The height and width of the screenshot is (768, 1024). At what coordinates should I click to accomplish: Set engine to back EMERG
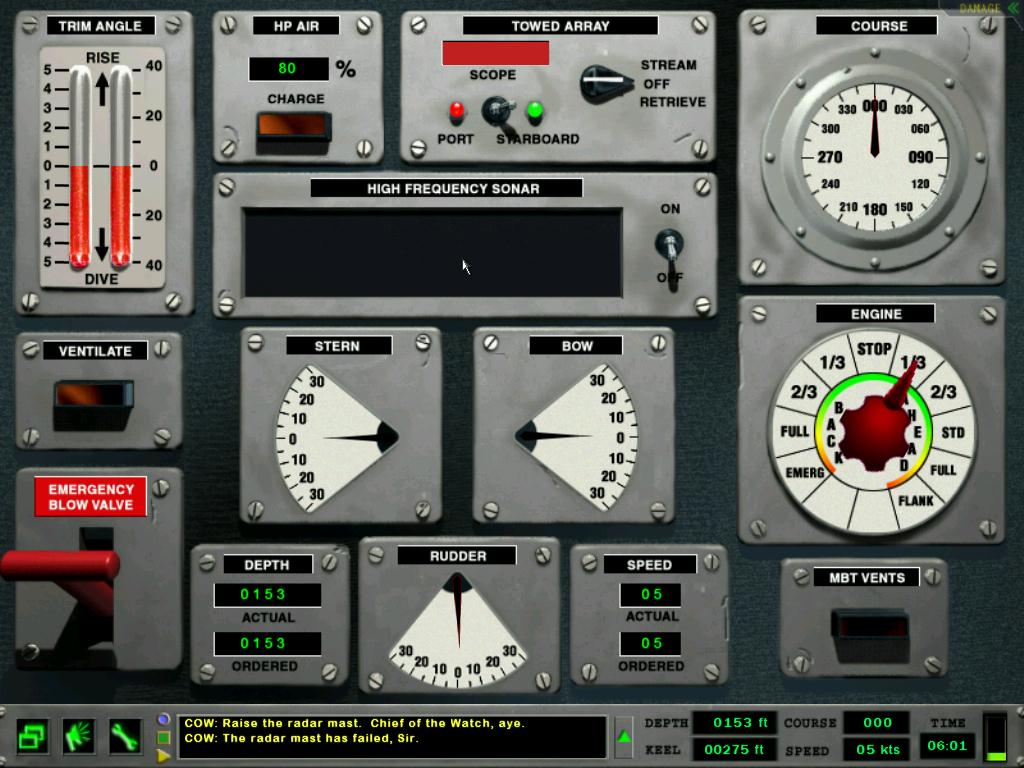[x=805, y=472]
